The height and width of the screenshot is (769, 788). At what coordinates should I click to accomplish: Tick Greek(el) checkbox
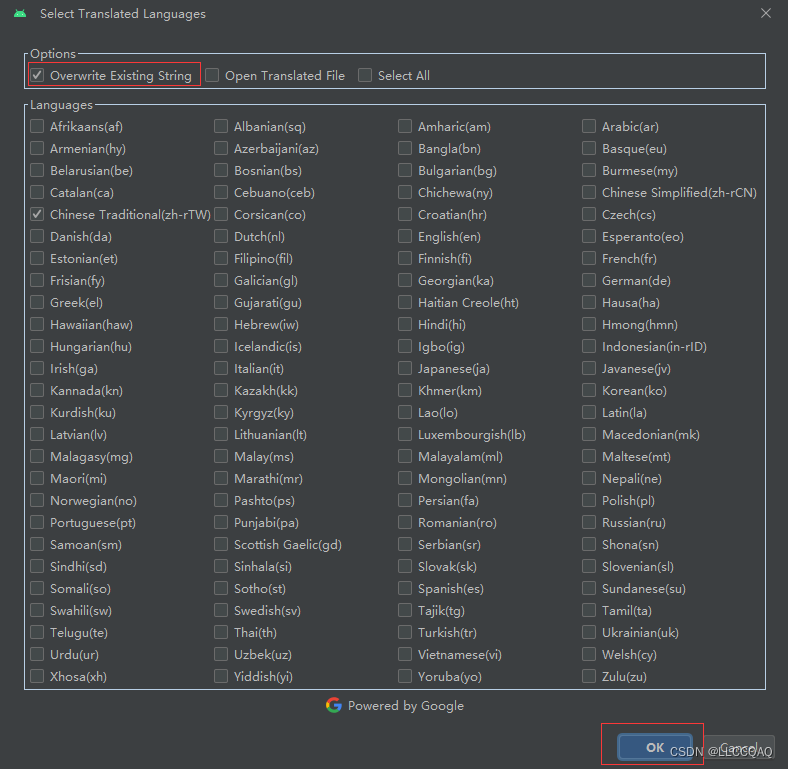pos(37,303)
